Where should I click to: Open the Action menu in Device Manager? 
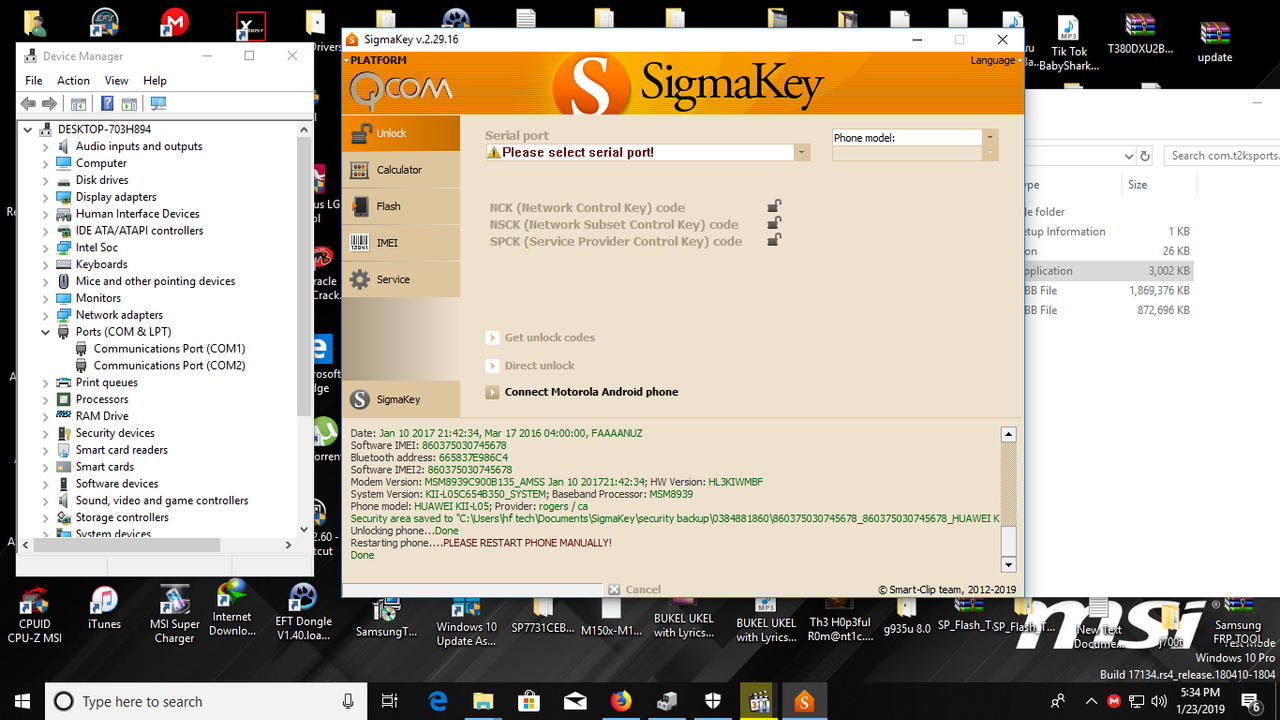point(73,80)
